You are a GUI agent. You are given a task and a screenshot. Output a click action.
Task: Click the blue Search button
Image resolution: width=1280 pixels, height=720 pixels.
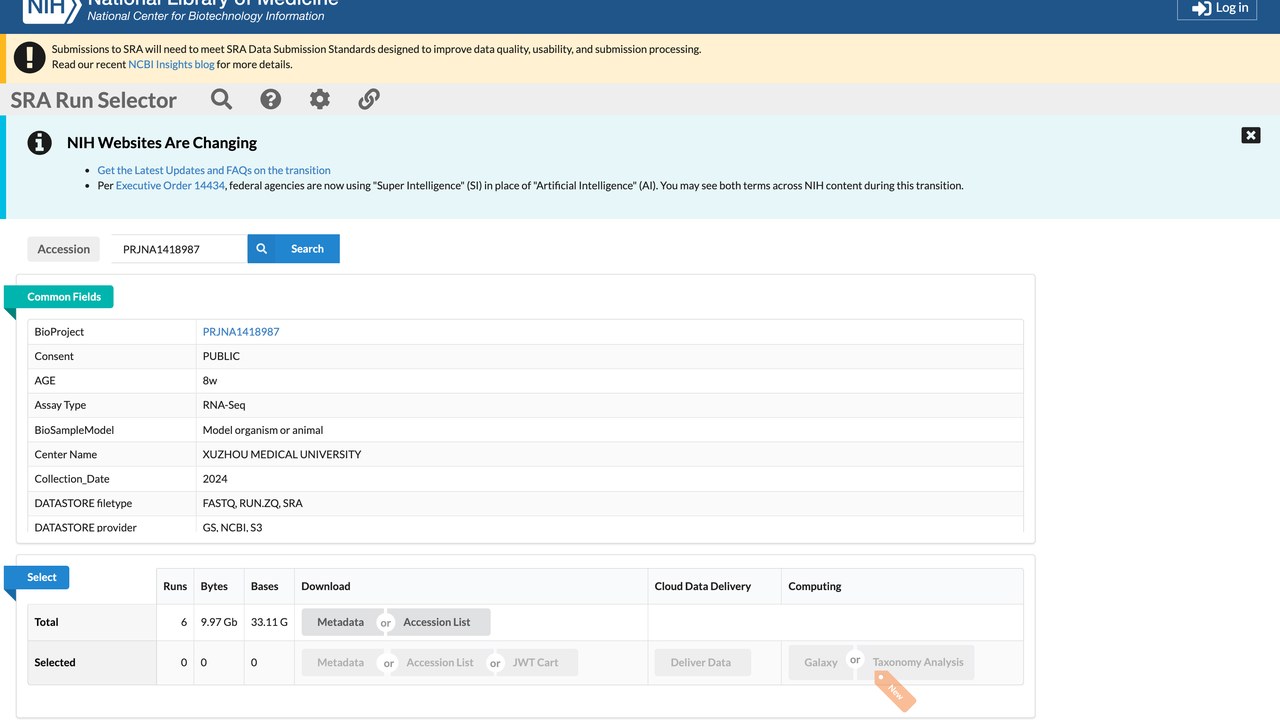[307, 249]
